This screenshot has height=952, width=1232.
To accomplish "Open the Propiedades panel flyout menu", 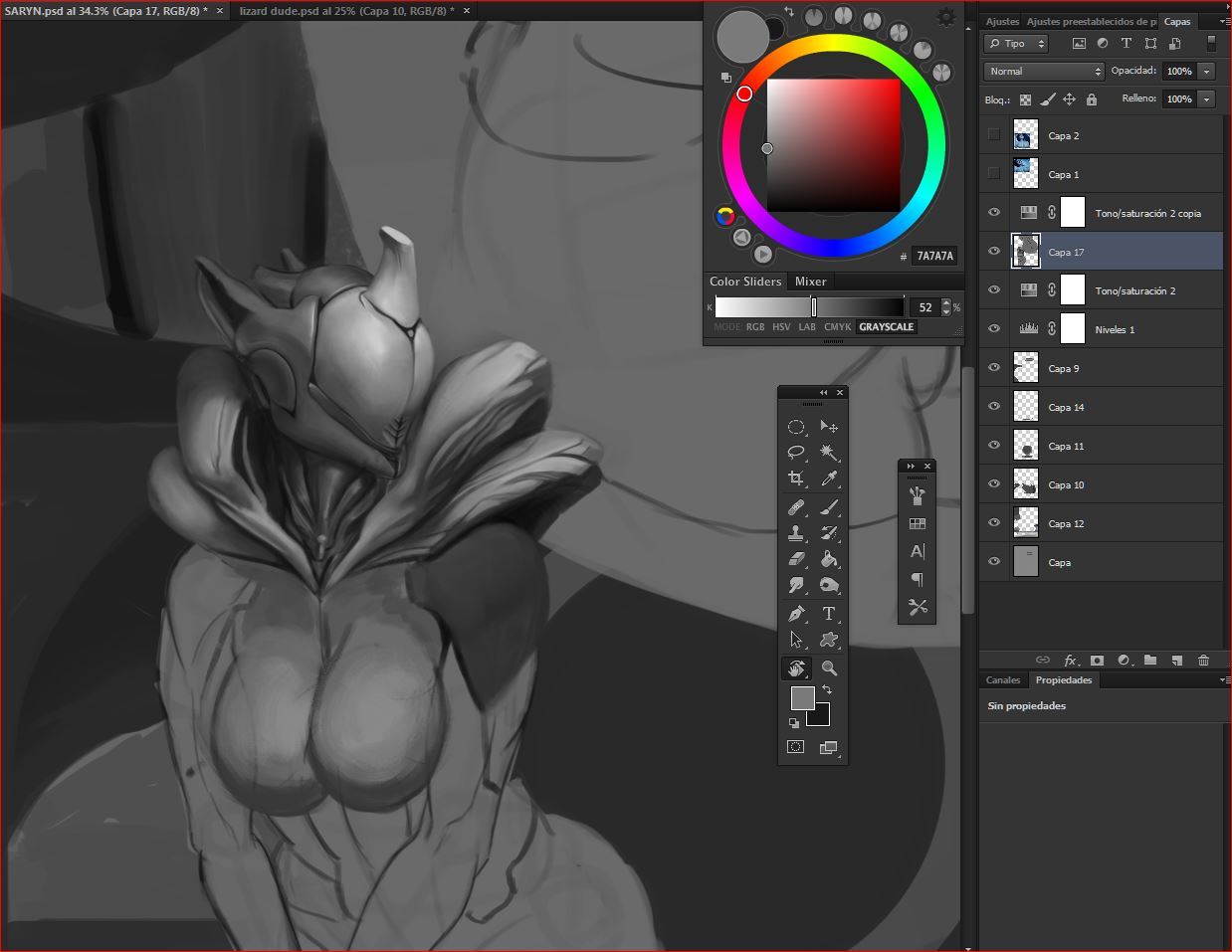I will point(1223,680).
